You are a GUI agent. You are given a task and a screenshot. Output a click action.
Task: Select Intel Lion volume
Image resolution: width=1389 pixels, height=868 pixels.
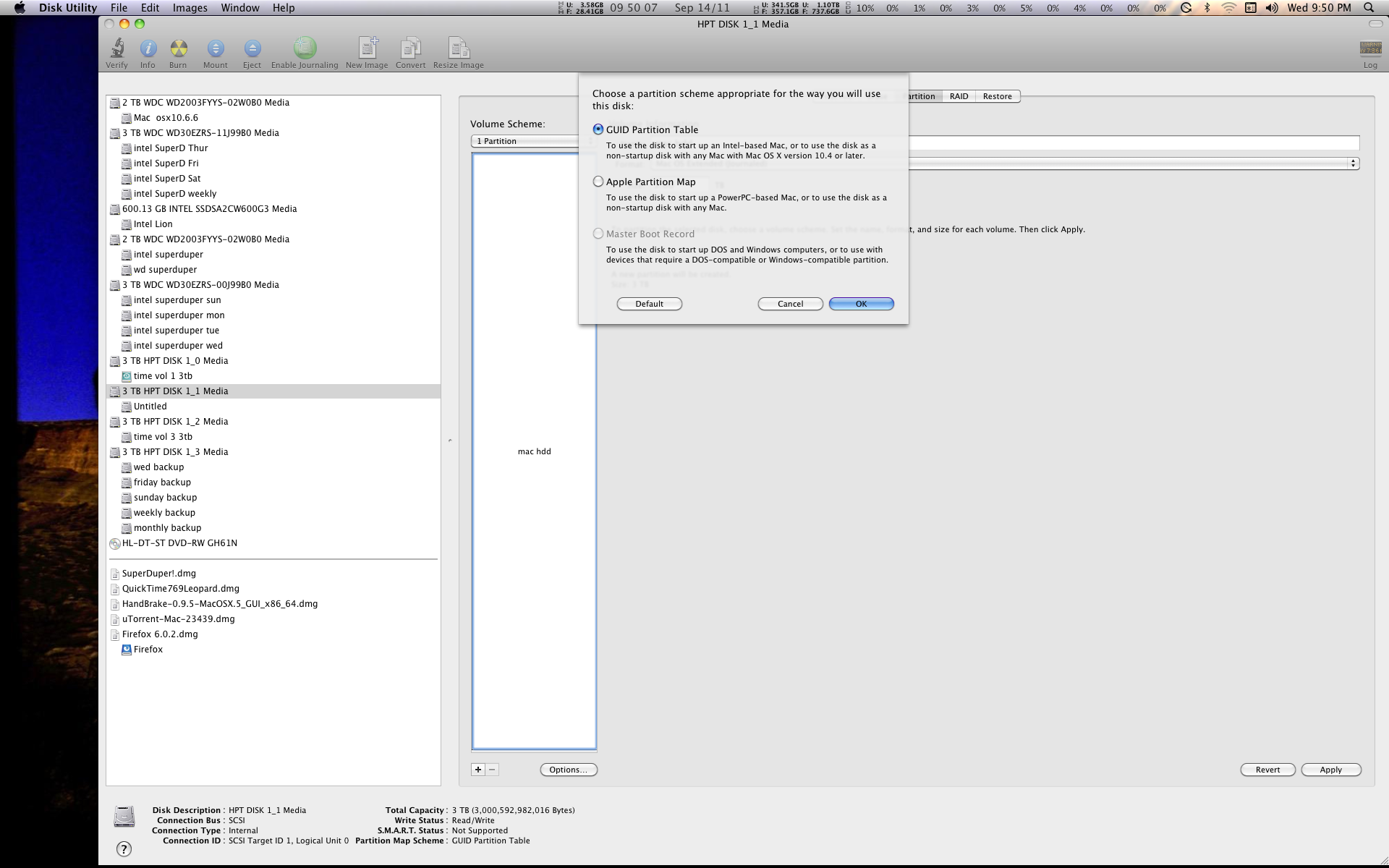coord(153,224)
